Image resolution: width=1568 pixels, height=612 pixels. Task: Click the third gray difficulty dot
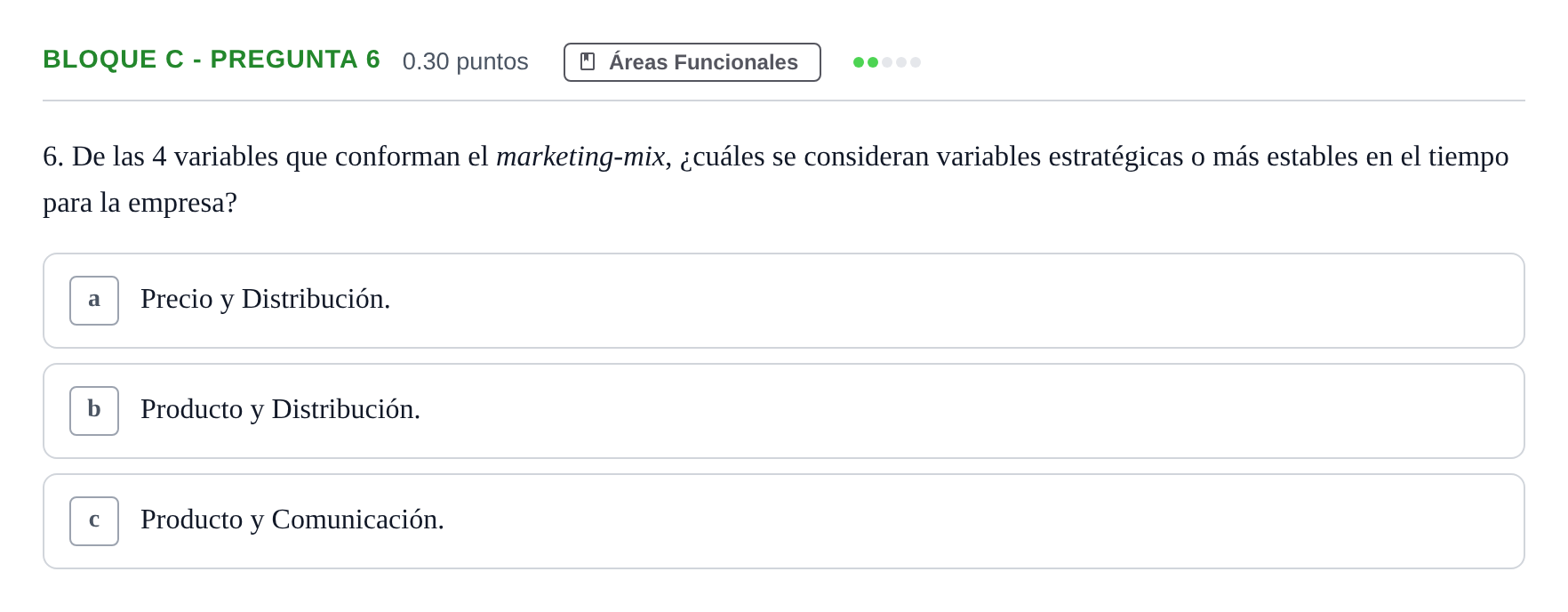[x=887, y=62]
